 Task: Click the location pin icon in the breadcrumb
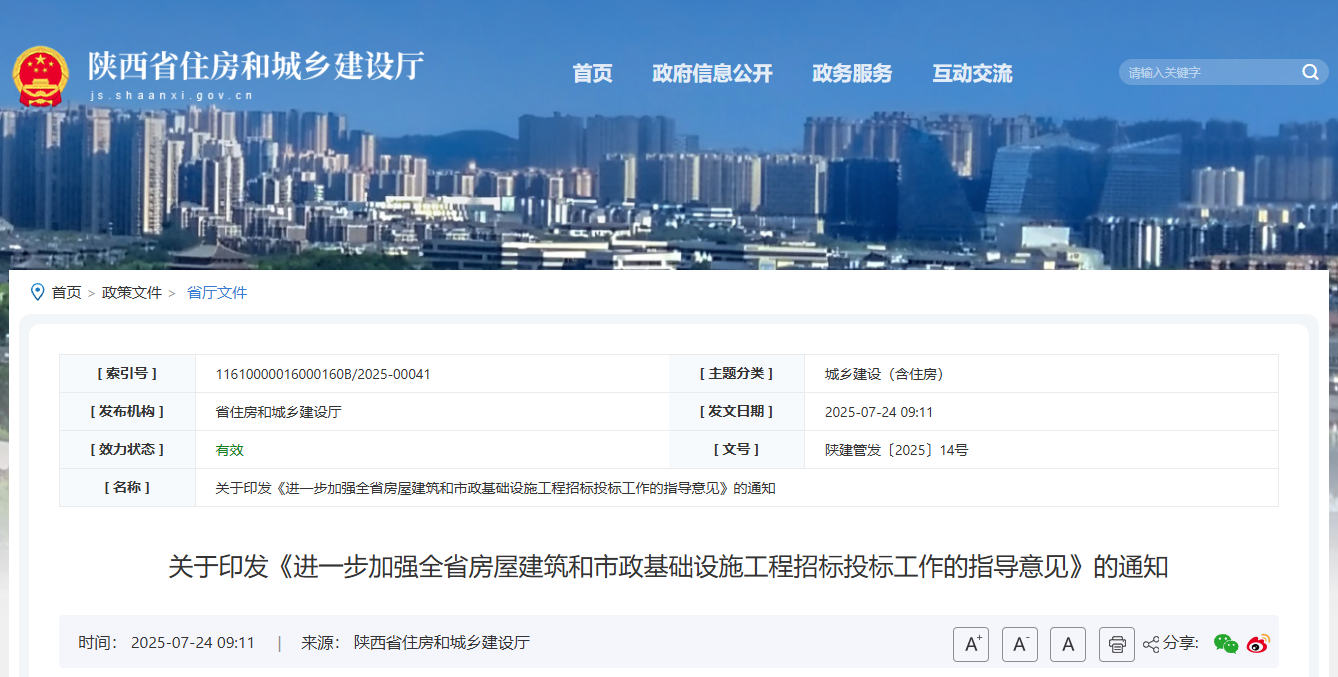36,292
